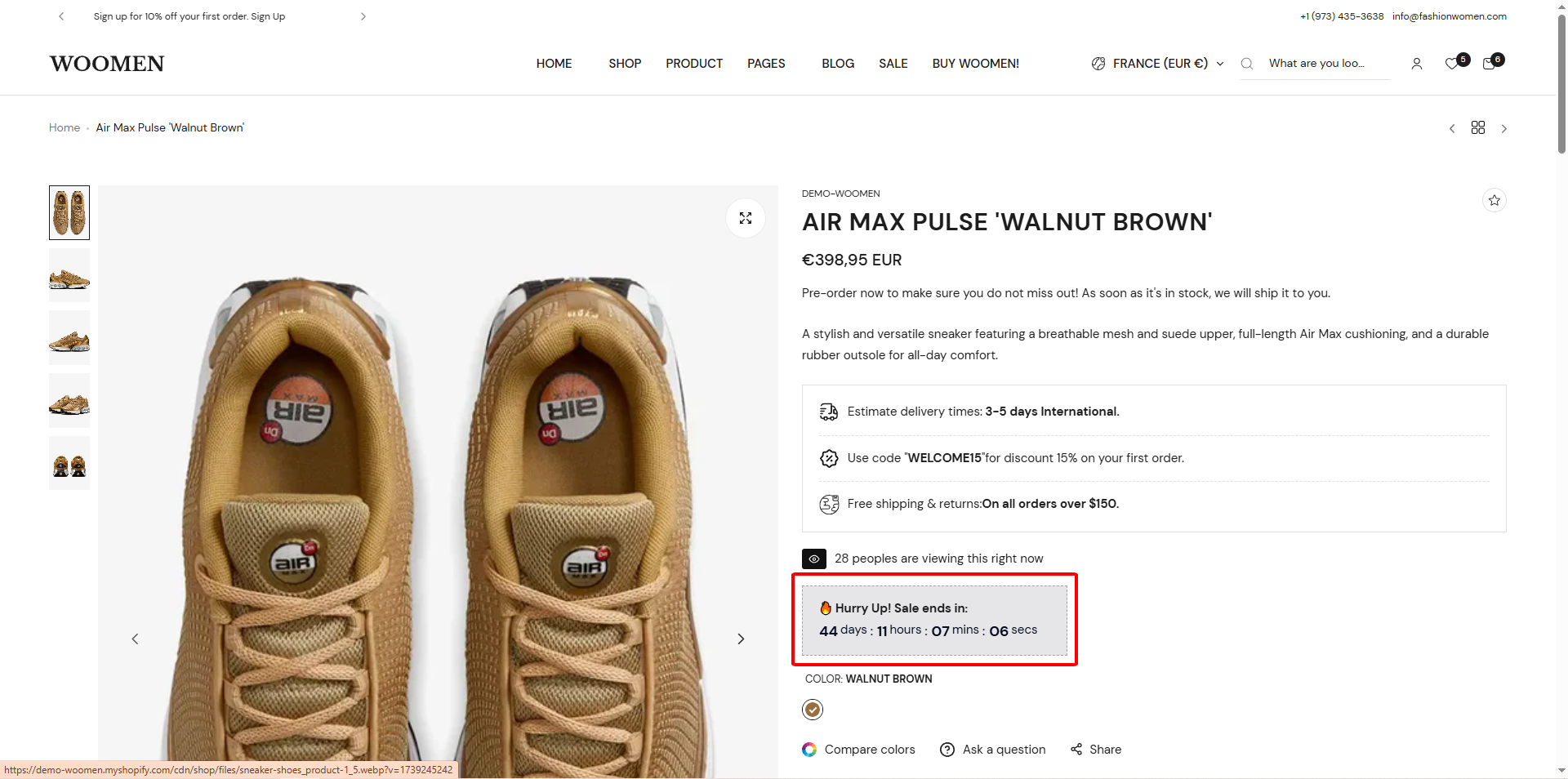Screen dimensions: 1568x779
Task: Click the user account icon
Action: (1417, 64)
